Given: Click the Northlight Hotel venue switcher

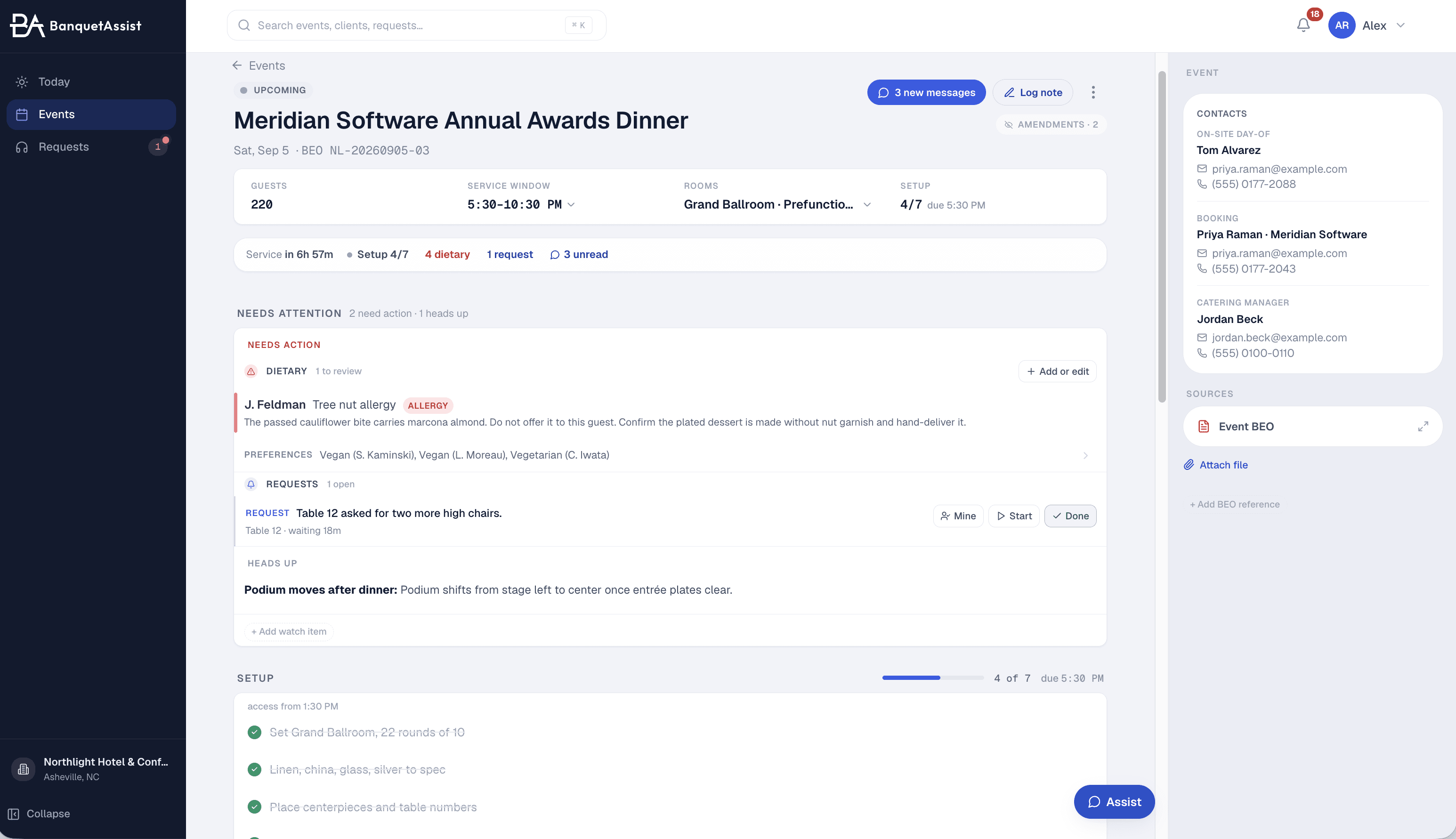Looking at the screenshot, I should [92, 769].
